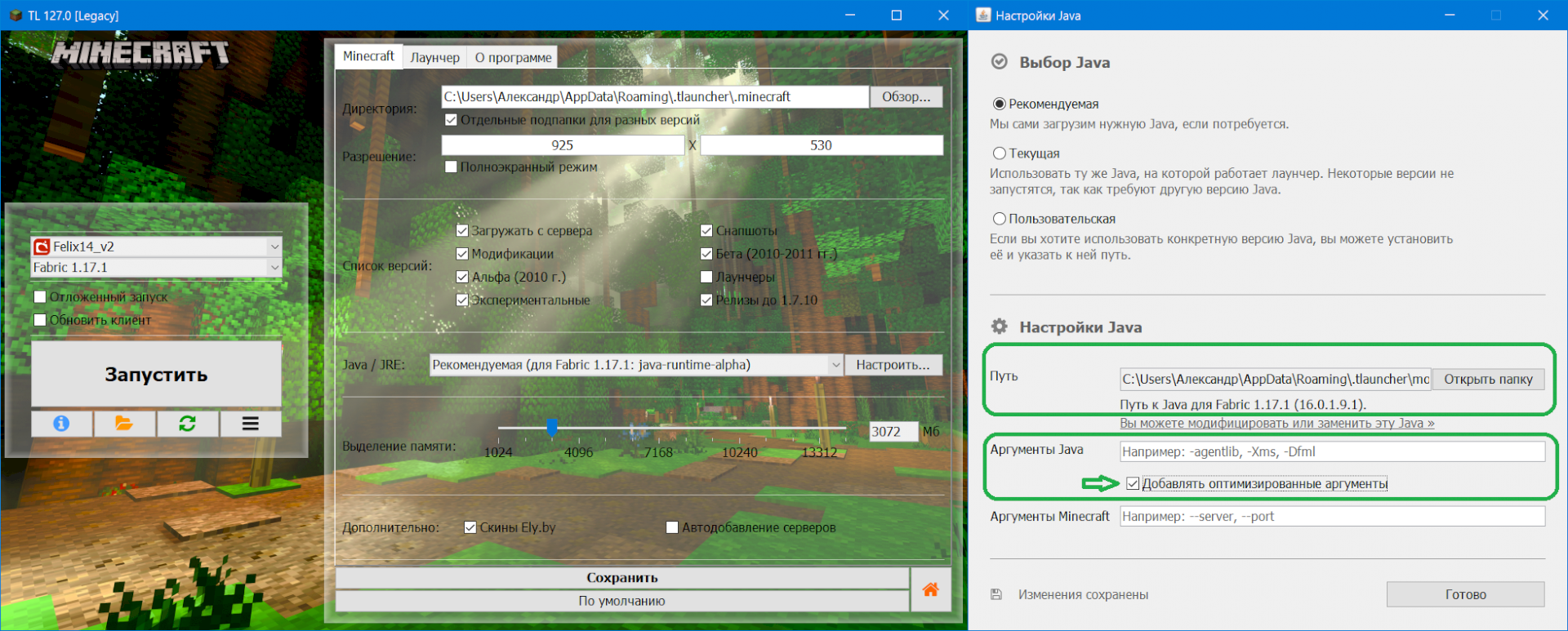The height and width of the screenshot is (631, 1568).
Task: Set memory slider to the 7168 mark
Action: (x=658, y=428)
